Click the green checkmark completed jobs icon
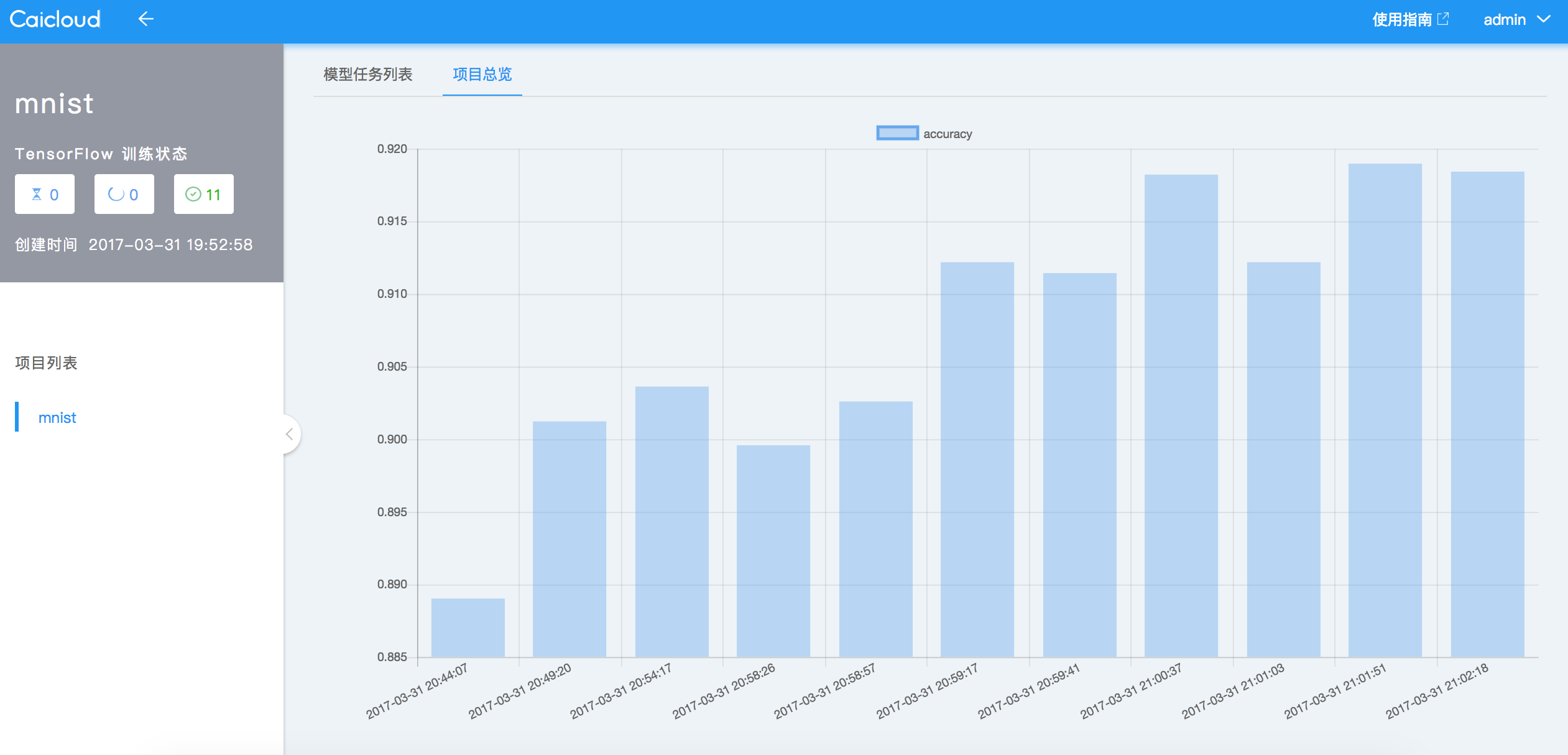The image size is (1568, 755). pyautogui.click(x=193, y=194)
